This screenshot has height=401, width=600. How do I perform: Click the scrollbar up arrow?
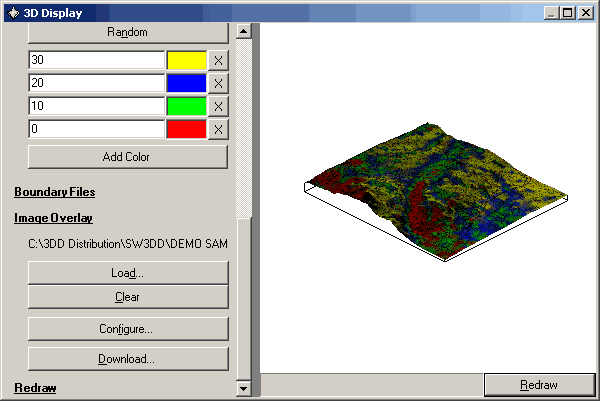(x=244, y=31)
